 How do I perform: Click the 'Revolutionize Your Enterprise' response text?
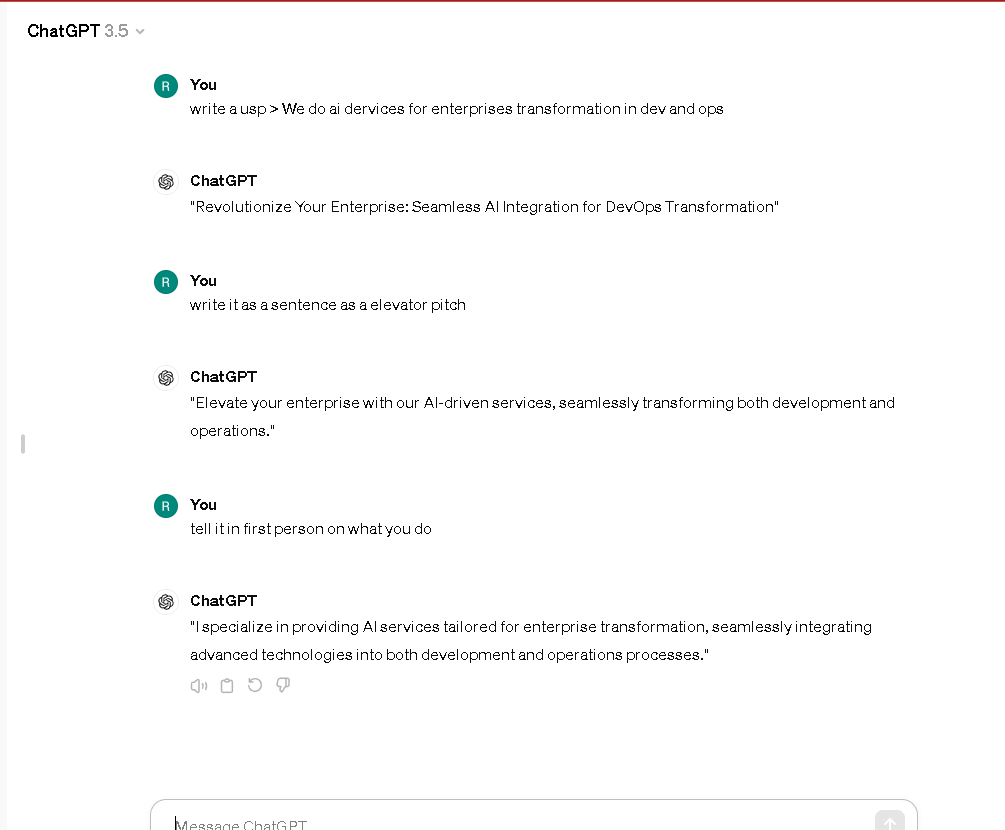pos(485,207)
